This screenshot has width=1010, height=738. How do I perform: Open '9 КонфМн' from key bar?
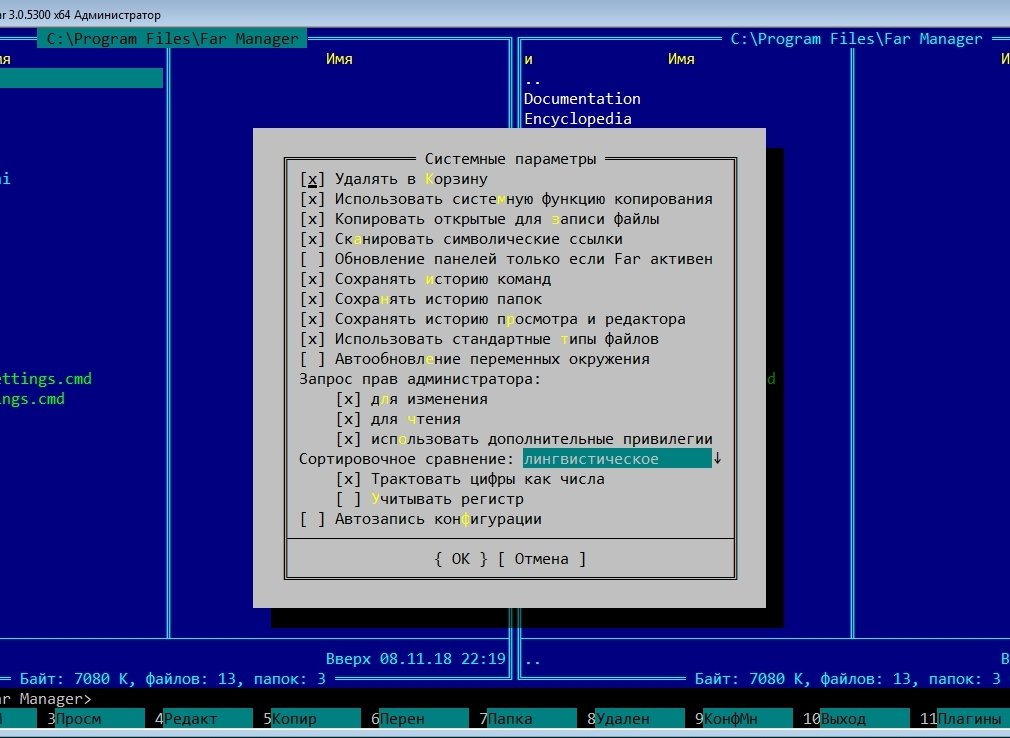coord(745,718)
